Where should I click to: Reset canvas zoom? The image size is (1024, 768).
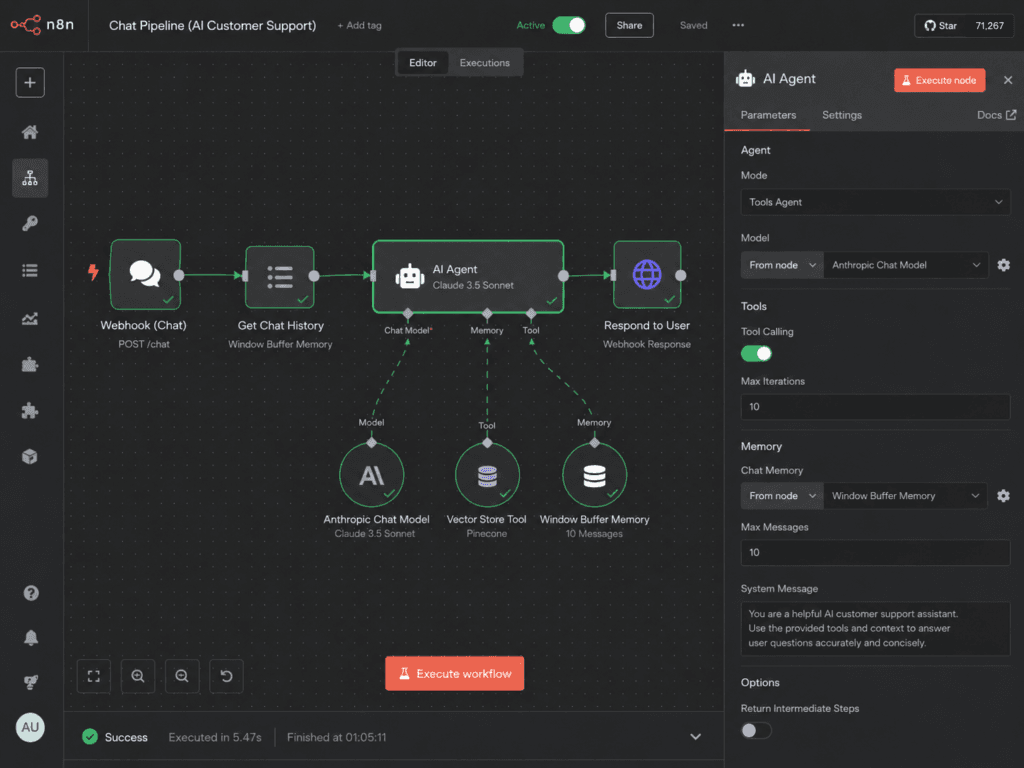click(227, 676)
